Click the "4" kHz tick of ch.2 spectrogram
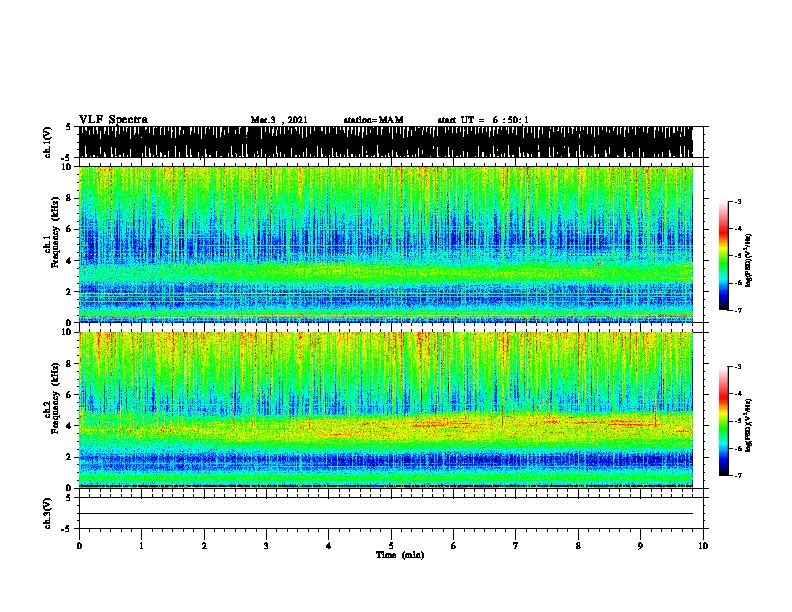792x612 pixels. pos(70,426)
